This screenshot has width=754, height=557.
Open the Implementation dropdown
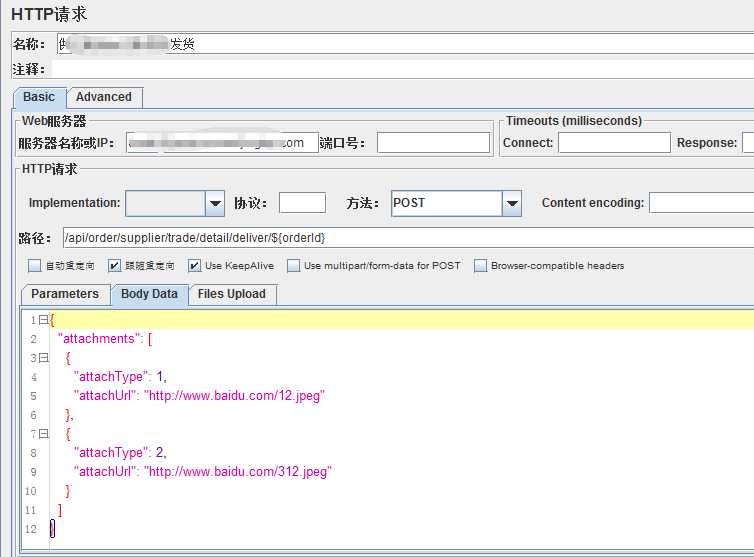[x=215, y=203]
